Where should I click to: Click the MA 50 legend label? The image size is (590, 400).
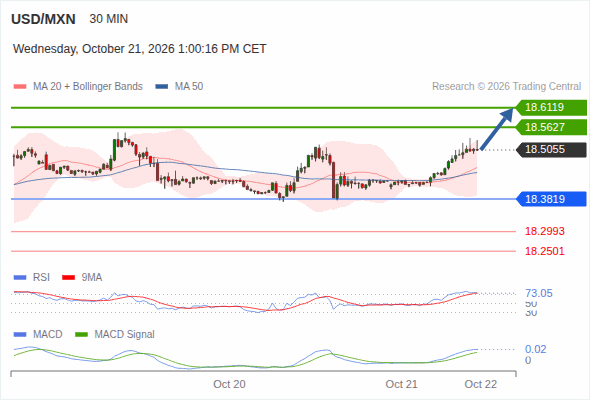coord(189,87)
